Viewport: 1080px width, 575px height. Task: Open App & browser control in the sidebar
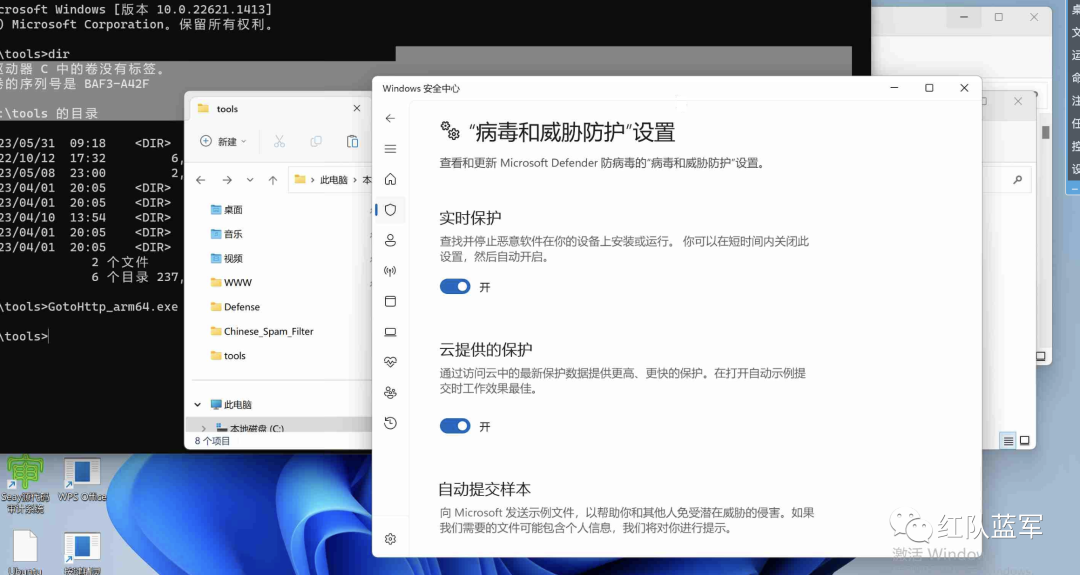point(391,301)
